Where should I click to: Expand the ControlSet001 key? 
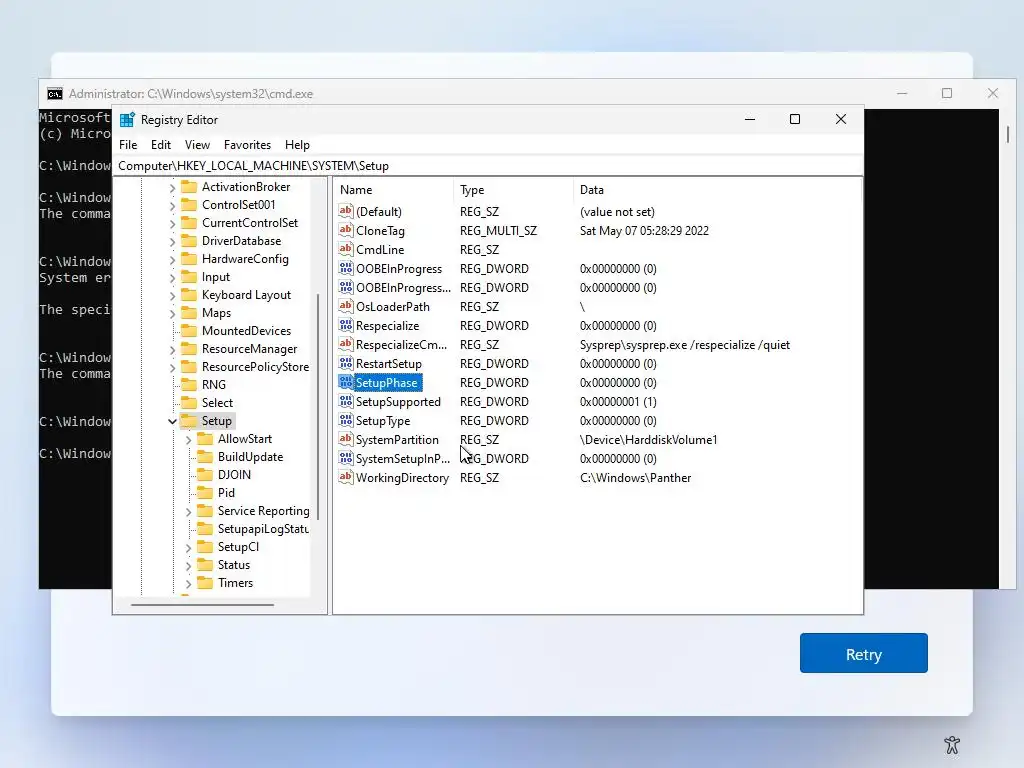tap(172, 206)
